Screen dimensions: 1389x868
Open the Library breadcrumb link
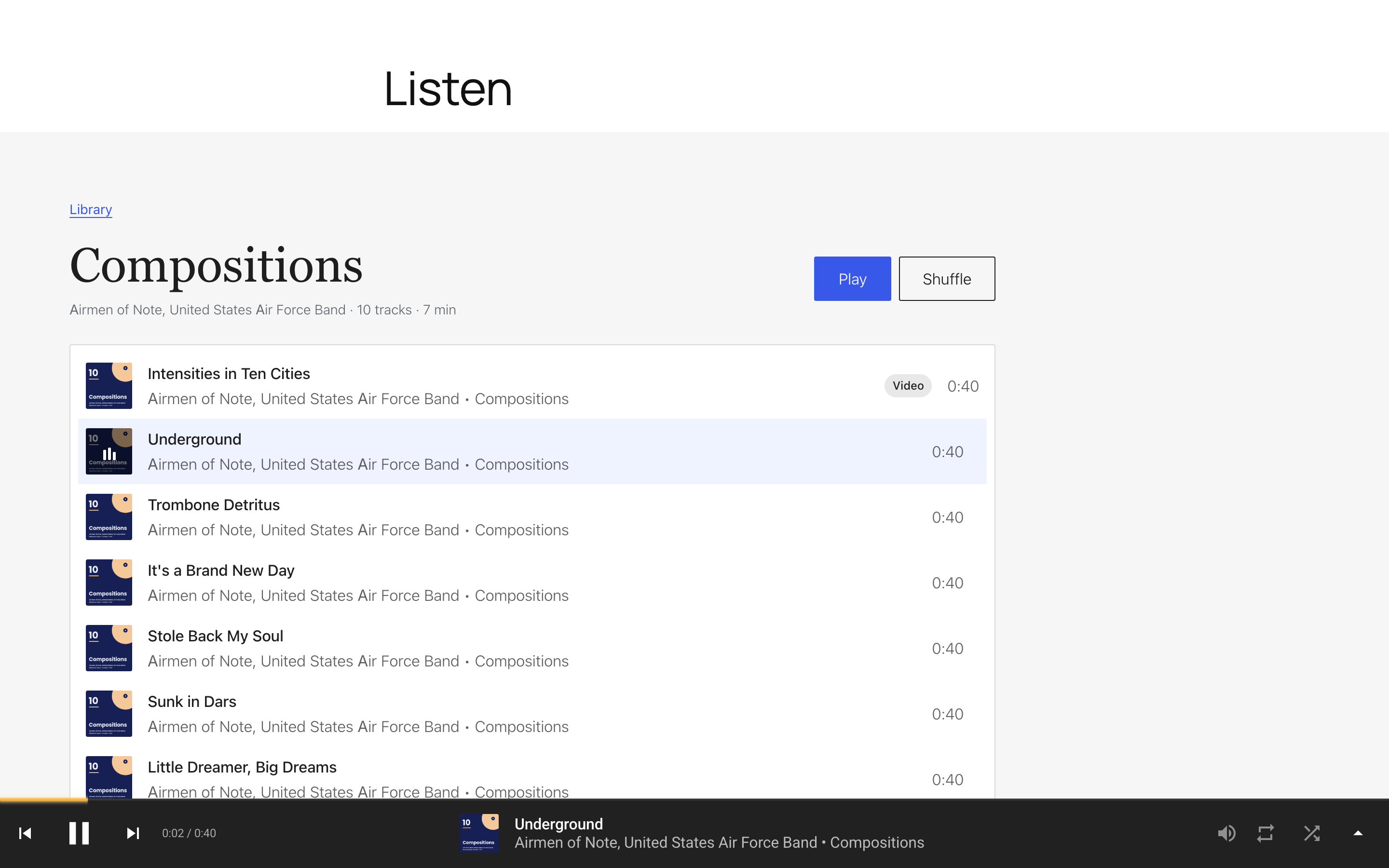pyautogui.click(x=91, y=210)
